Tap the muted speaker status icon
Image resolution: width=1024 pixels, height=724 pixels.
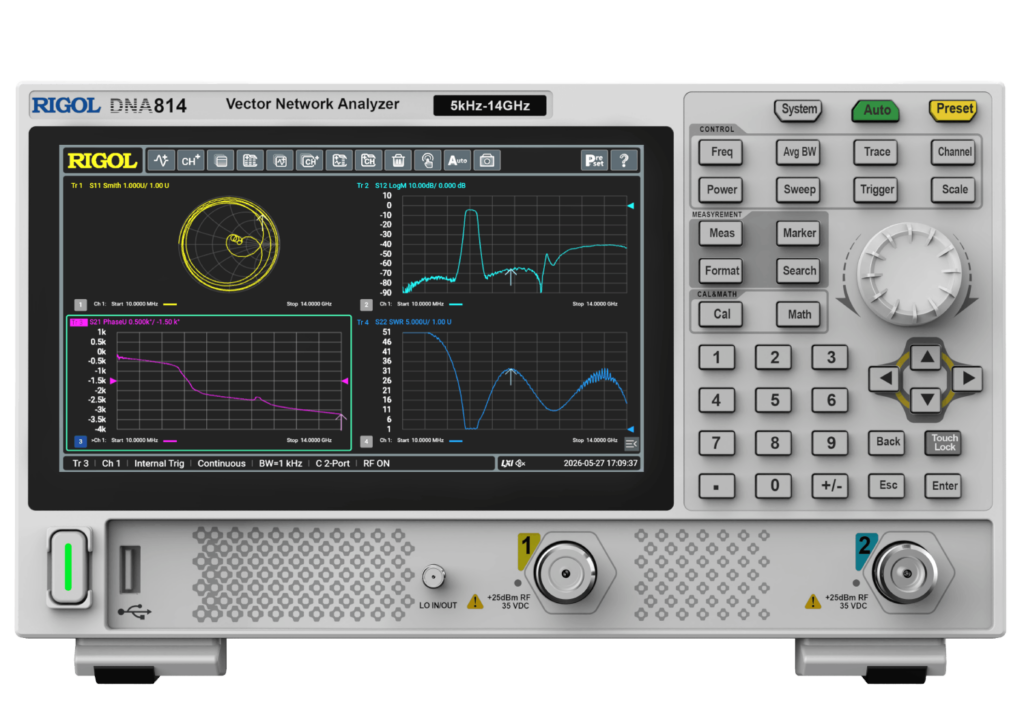tap(520, 464)
